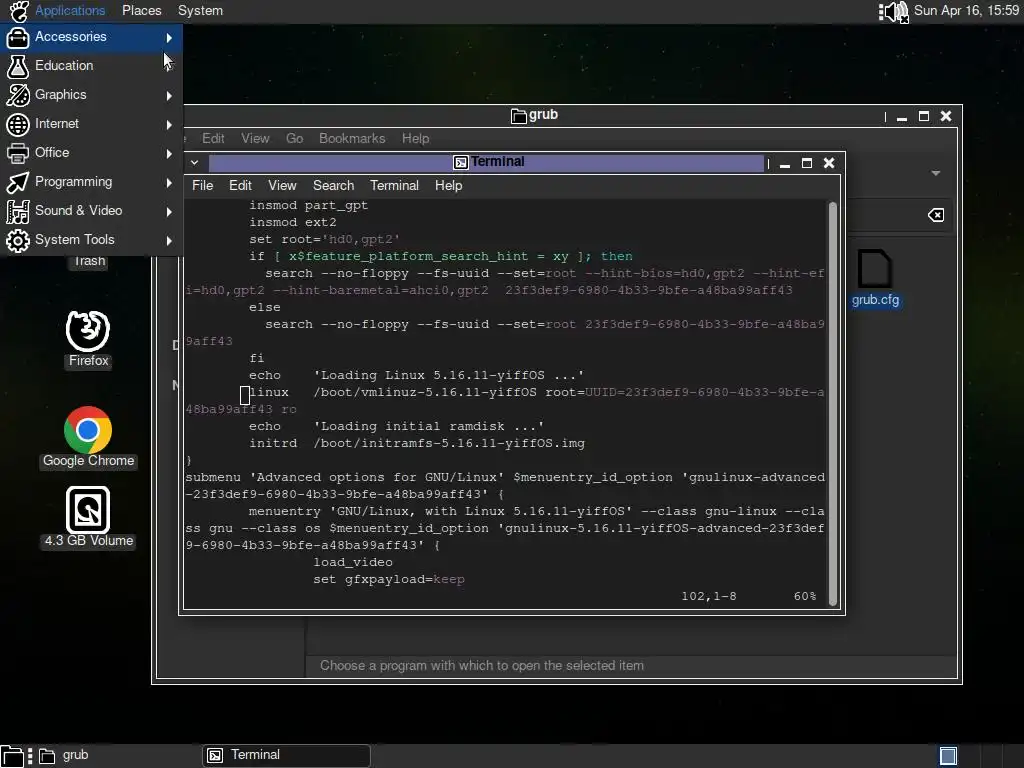Click the GNOME foot logo icon

[x=18, y=11]
